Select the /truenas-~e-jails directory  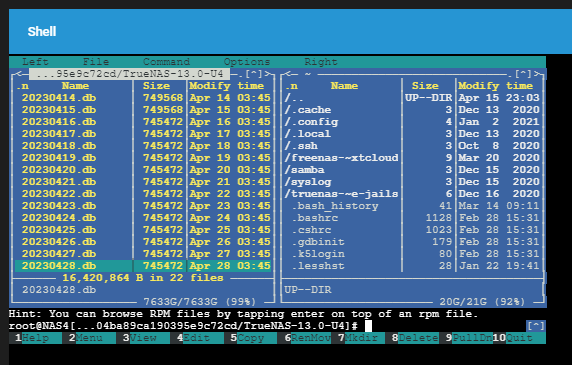(412, 194)
